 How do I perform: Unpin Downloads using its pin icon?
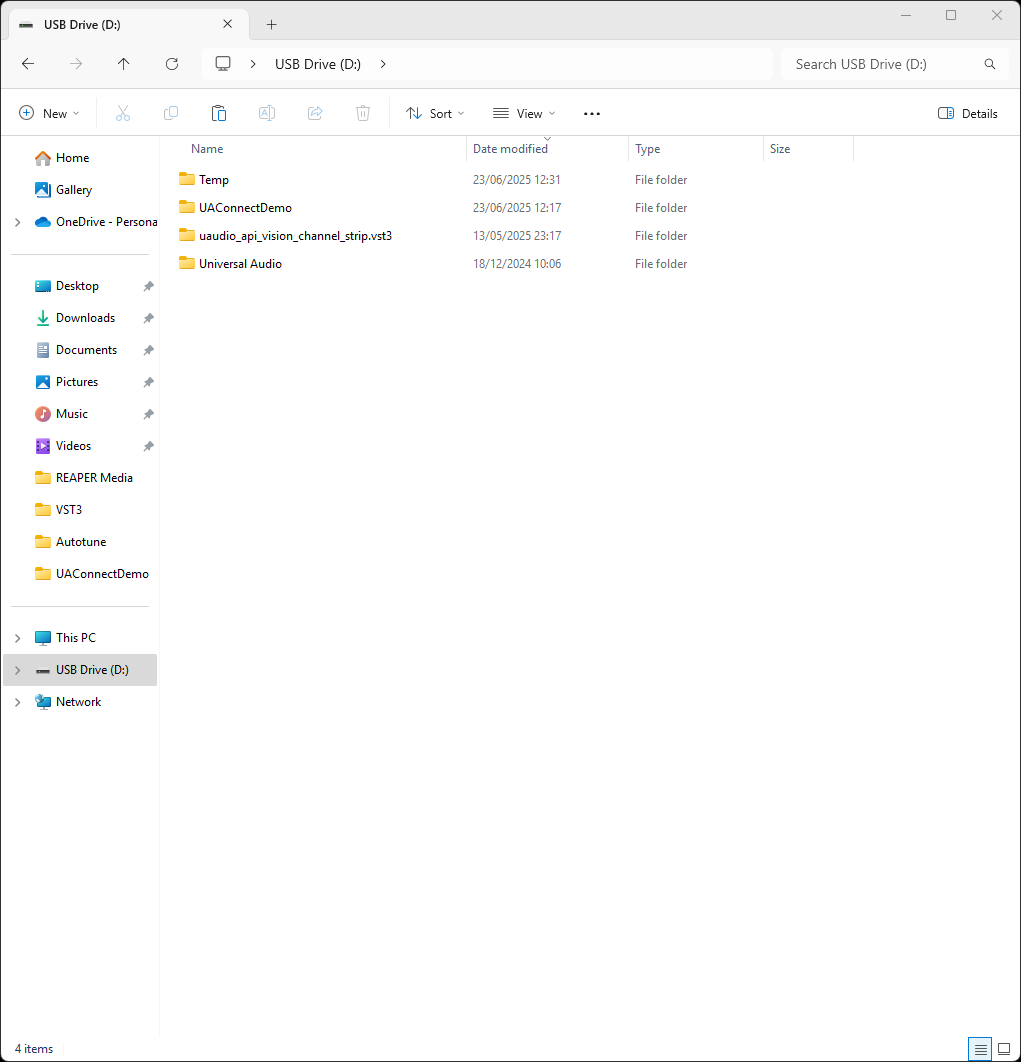pos(148,318)
